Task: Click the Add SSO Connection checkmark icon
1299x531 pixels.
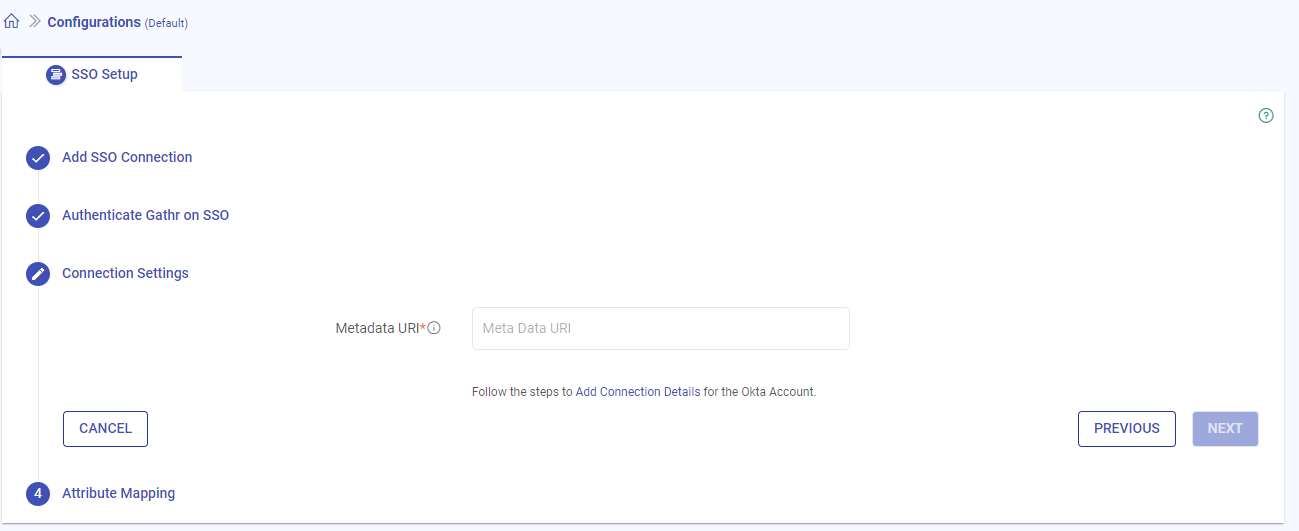Action: 38,158
